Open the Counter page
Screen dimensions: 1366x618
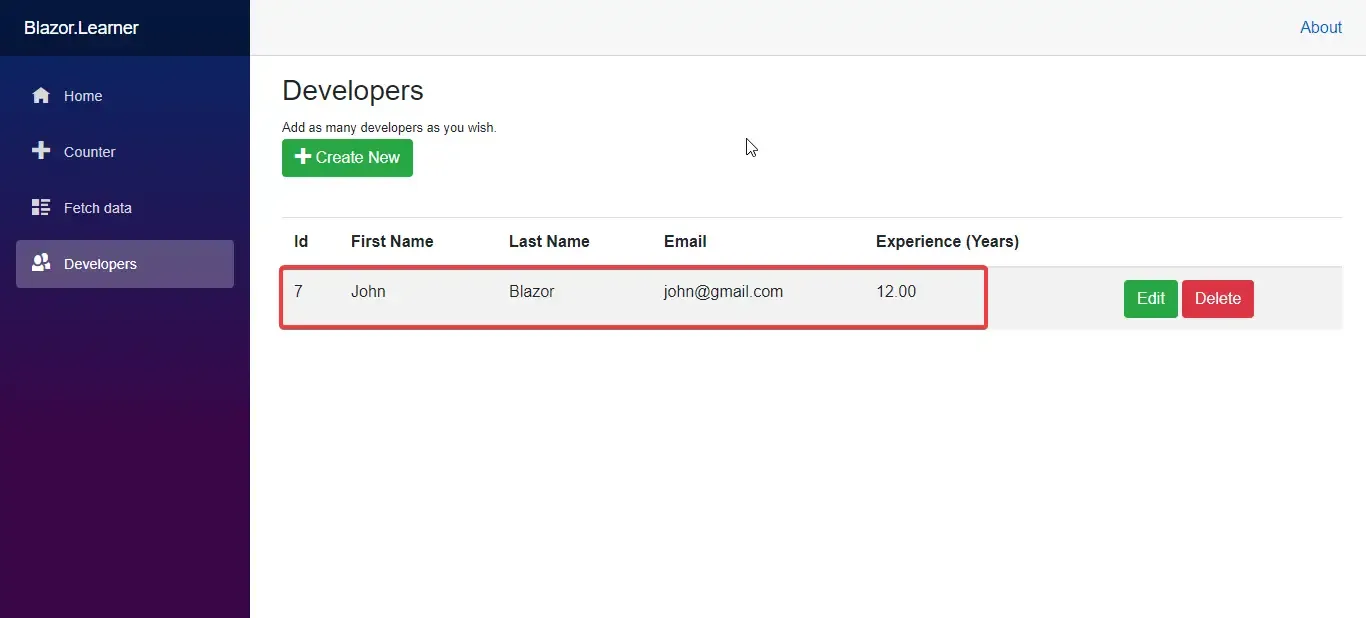point(89,152)
